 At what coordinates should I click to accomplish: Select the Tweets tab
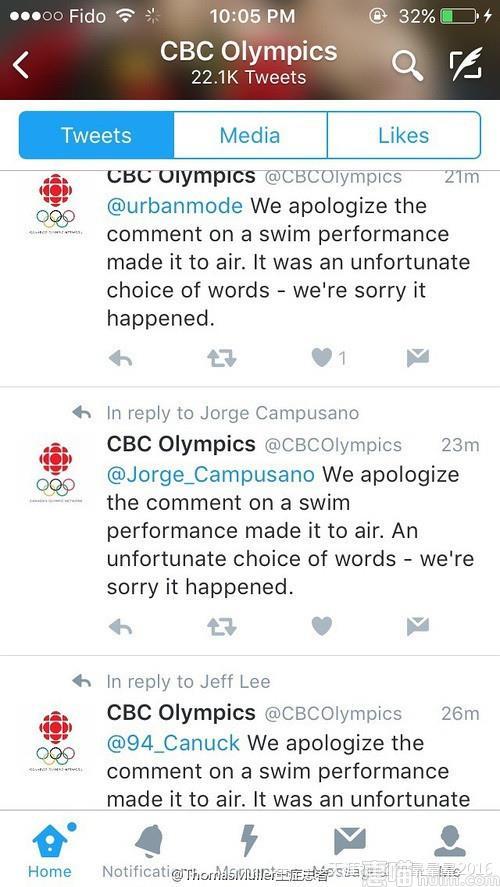point(96,135)
